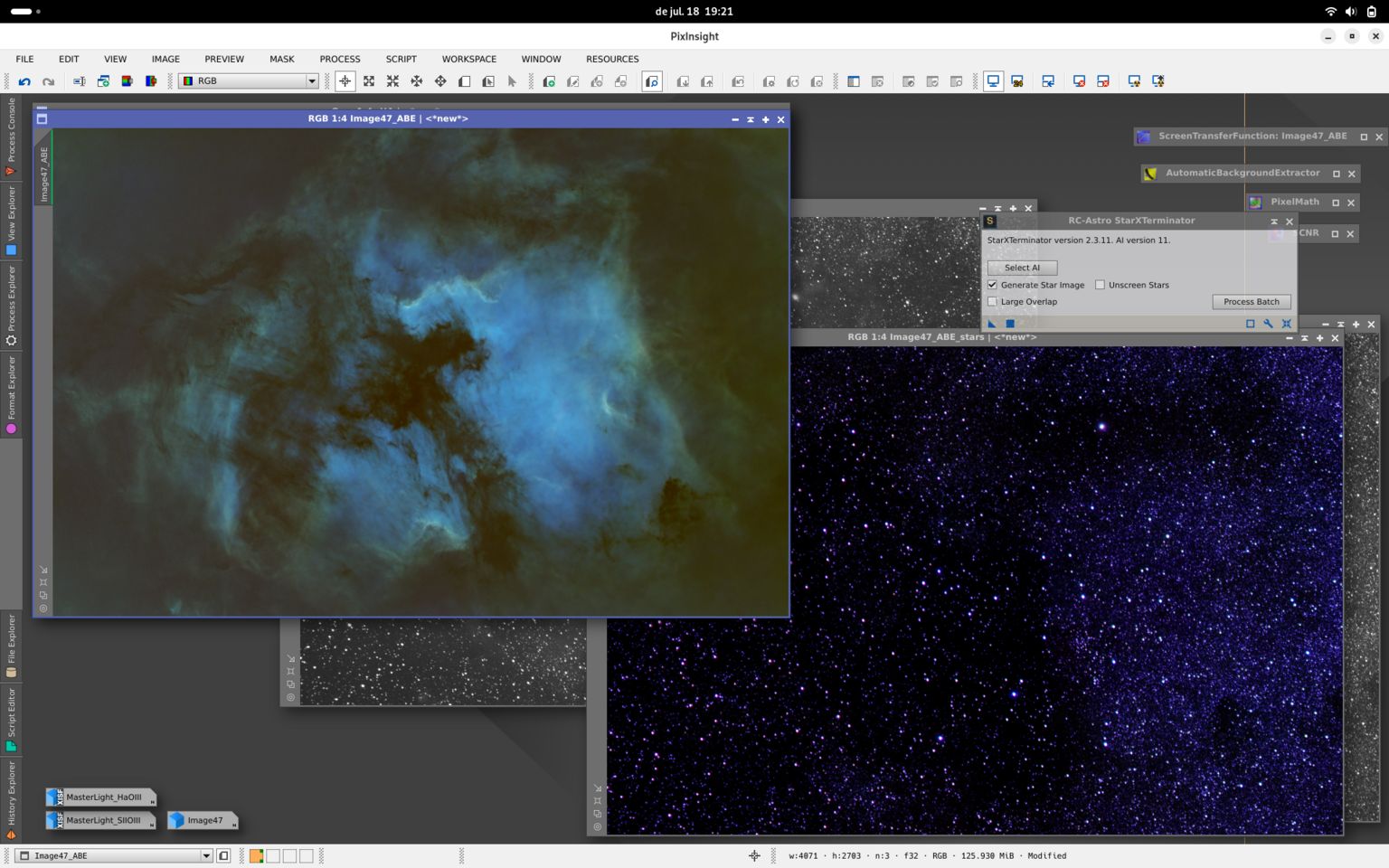The width and height of the screenshot is (1389, 868).
Task: Select the Readout mode crosshair tool
Action: click(345, 81)
